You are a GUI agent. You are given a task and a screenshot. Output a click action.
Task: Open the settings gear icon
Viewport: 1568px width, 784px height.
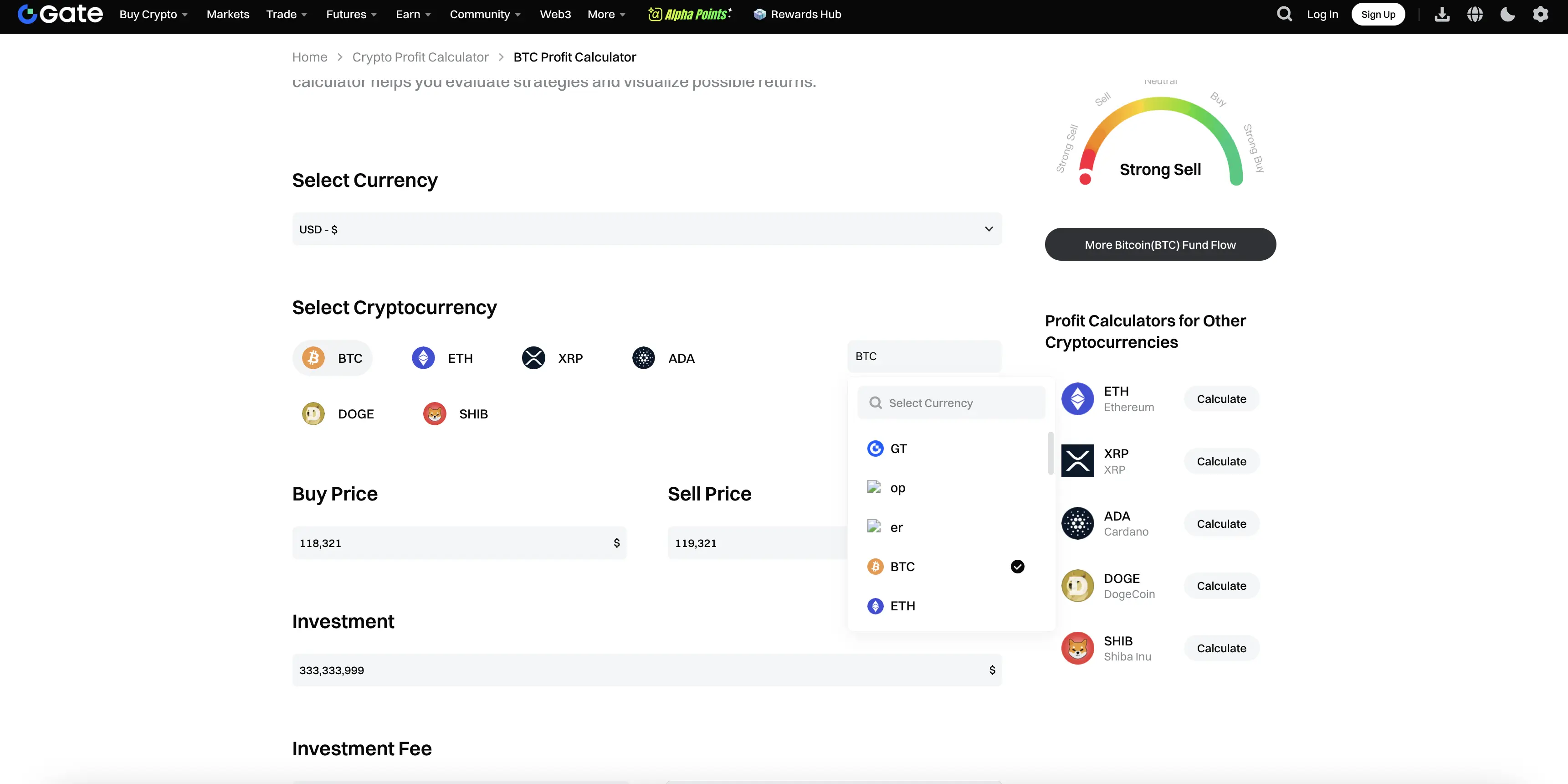pyautogui.click(x=1541, y=14)
